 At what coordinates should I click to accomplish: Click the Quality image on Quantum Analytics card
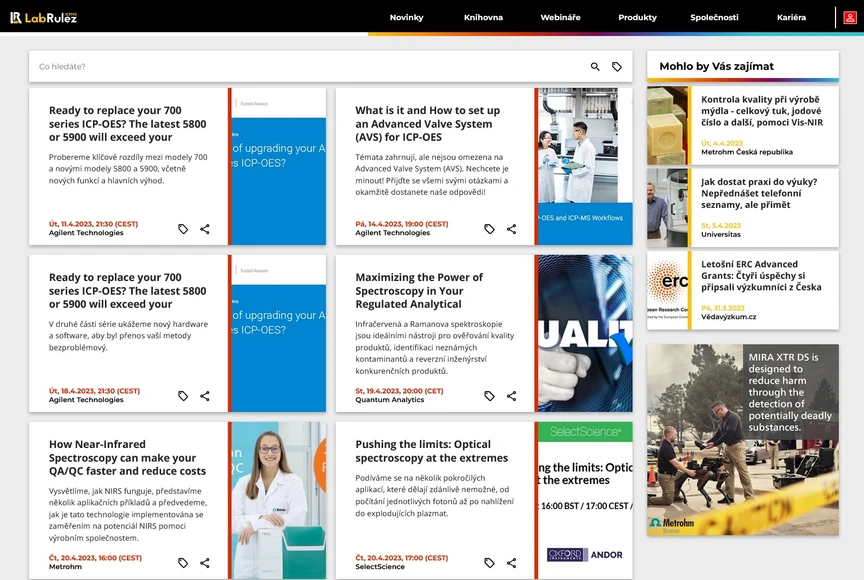[x=585, y=333]
